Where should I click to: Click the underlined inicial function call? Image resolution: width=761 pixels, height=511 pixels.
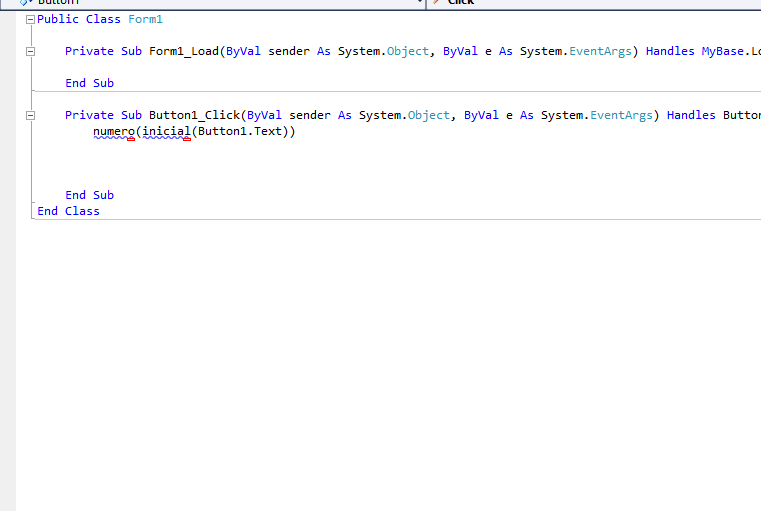point(165,131)
